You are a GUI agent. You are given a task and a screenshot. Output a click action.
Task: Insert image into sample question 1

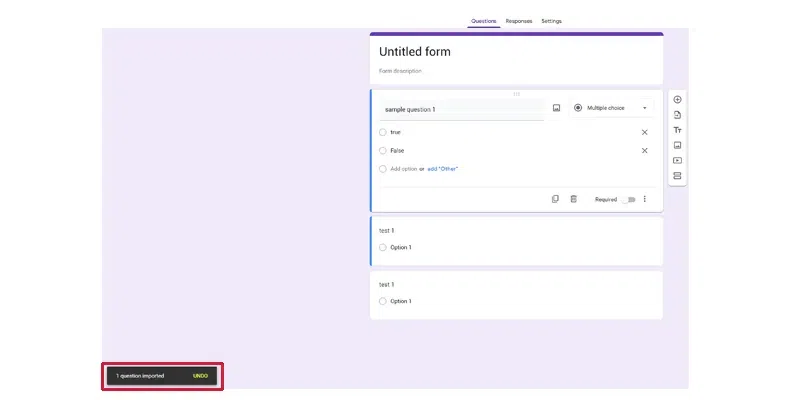pos(556,108)
